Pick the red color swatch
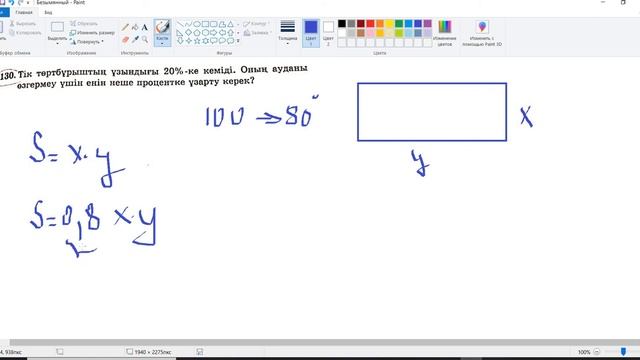This screenshot has width=640, height=360. coord(370,24)
